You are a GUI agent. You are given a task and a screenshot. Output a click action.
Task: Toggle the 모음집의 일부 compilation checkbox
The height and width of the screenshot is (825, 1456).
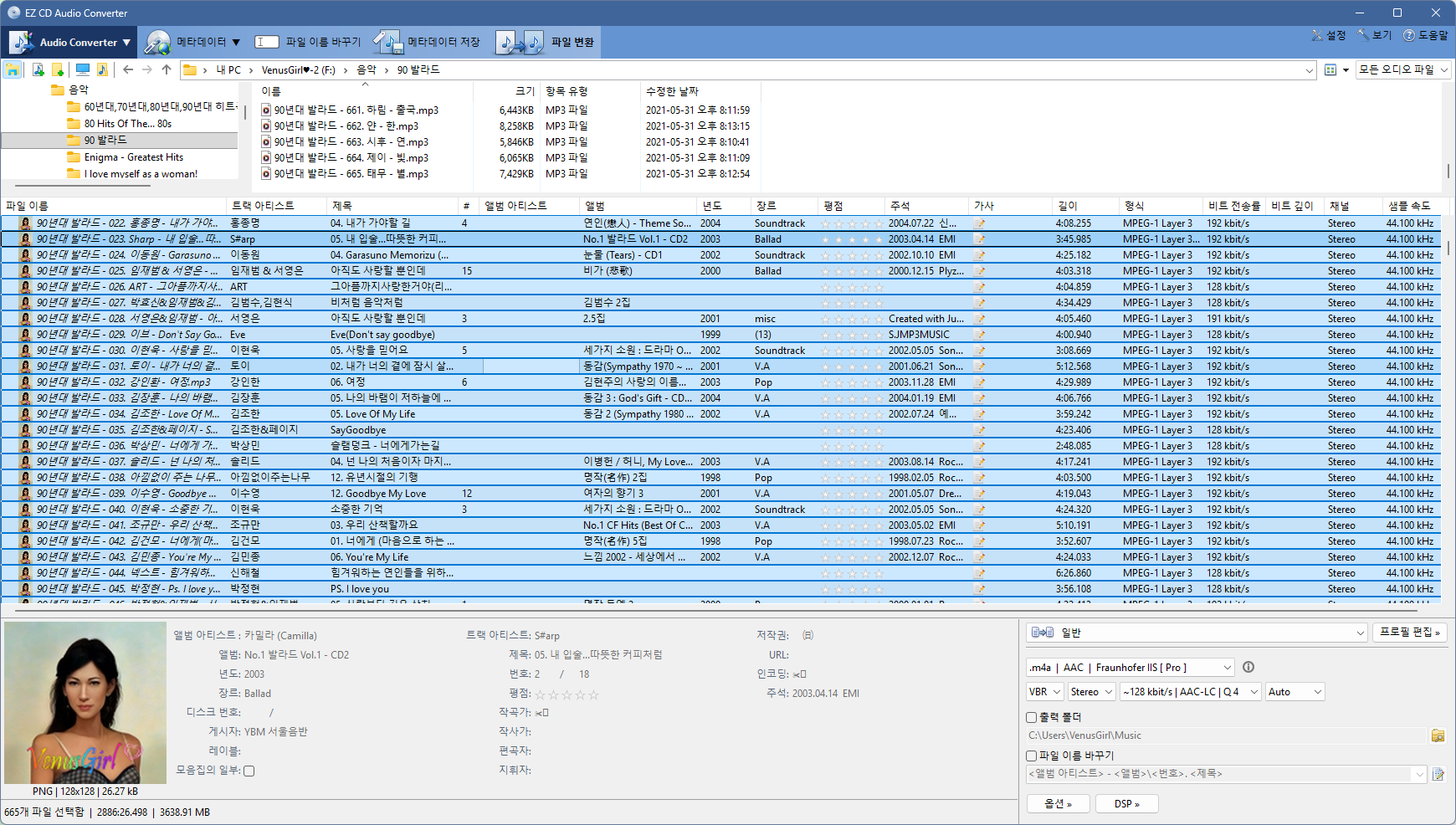click(x=249, y=771)
